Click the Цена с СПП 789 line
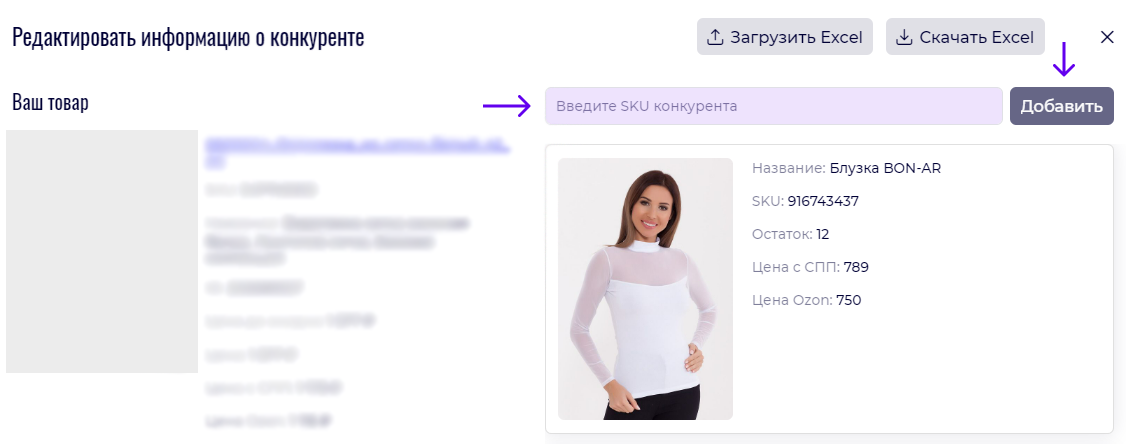 pos(810,267)
